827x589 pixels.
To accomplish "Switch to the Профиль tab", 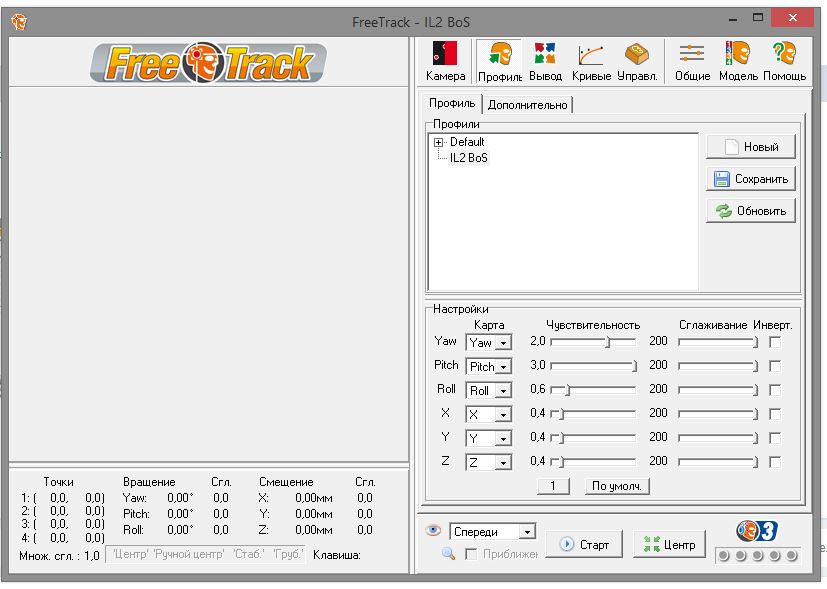I will coord(452,103).
